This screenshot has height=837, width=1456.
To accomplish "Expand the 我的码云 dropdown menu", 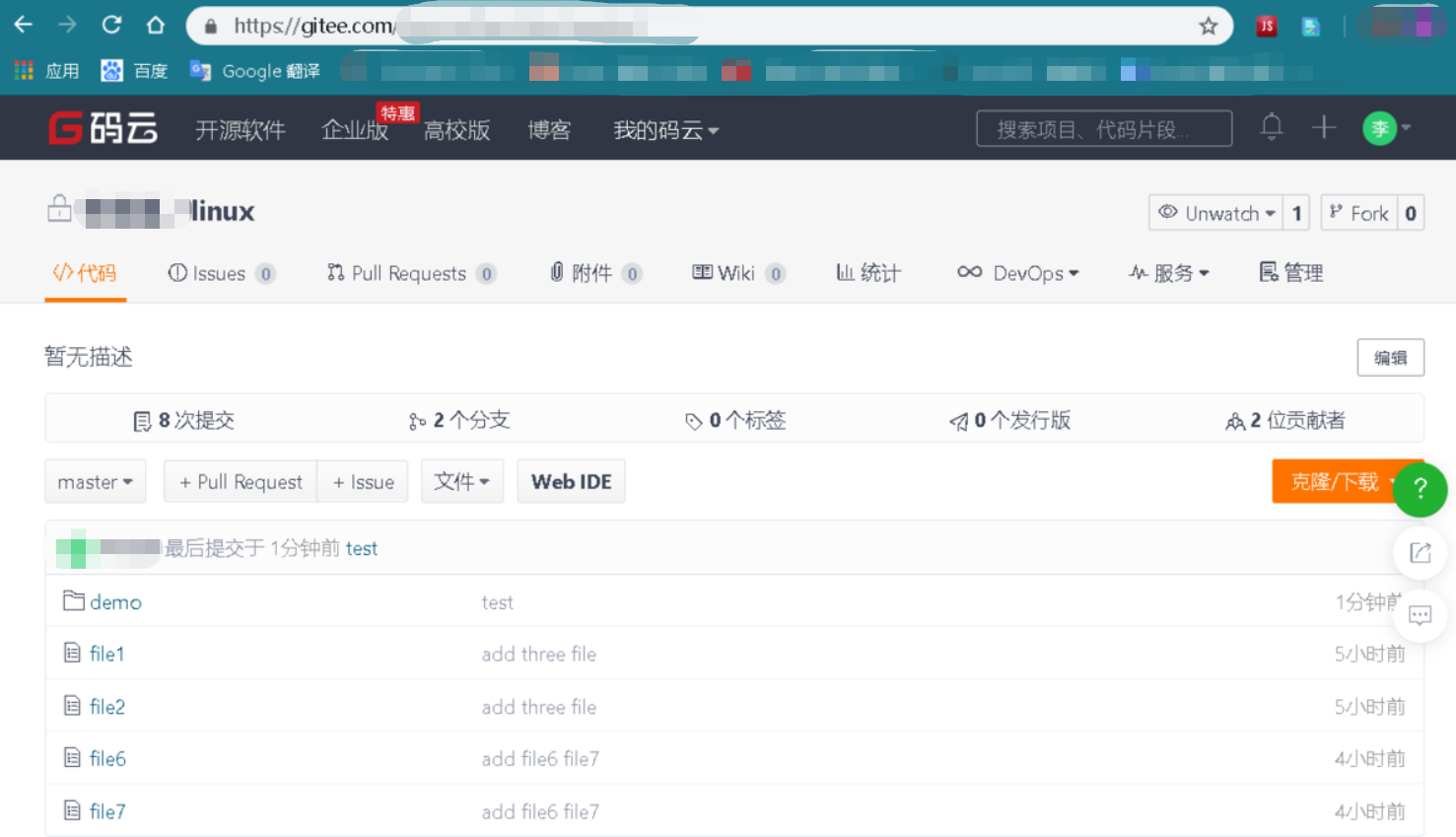I will coord(666,130).
